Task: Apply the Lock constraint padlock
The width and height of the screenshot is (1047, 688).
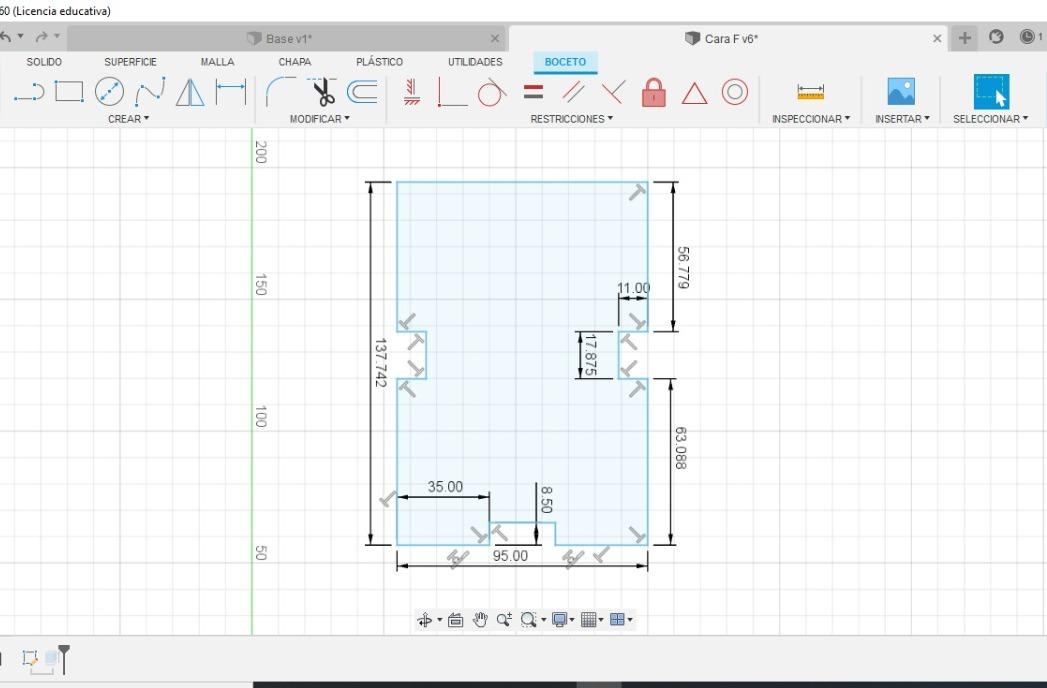Action: coord(654,92)
